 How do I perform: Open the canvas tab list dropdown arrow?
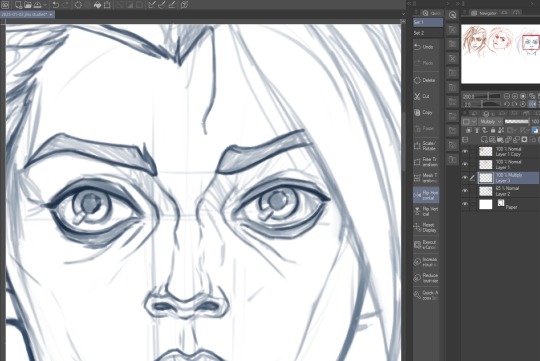coord(403,14)
